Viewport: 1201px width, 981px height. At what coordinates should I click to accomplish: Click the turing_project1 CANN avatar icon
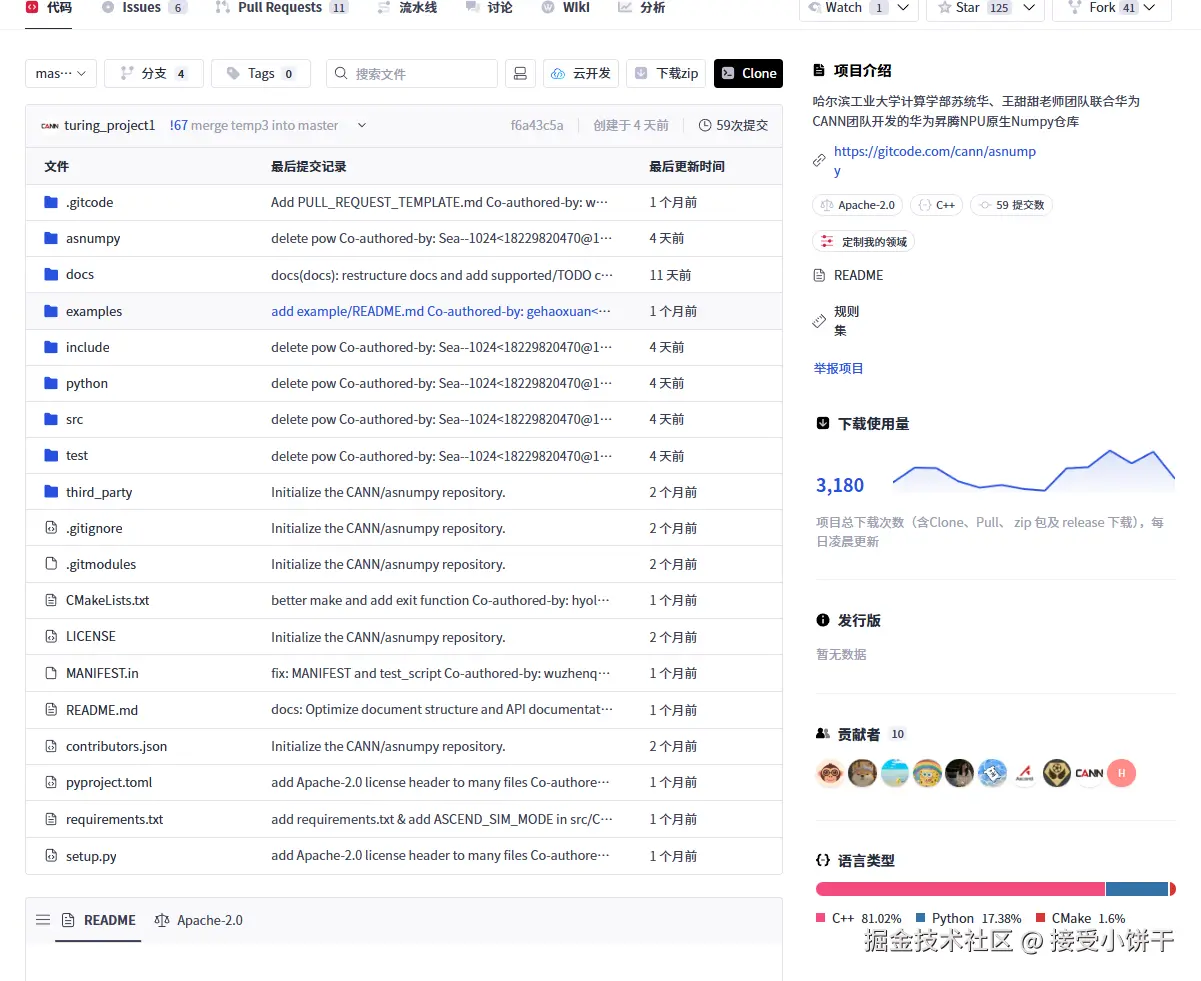[50, 126]
